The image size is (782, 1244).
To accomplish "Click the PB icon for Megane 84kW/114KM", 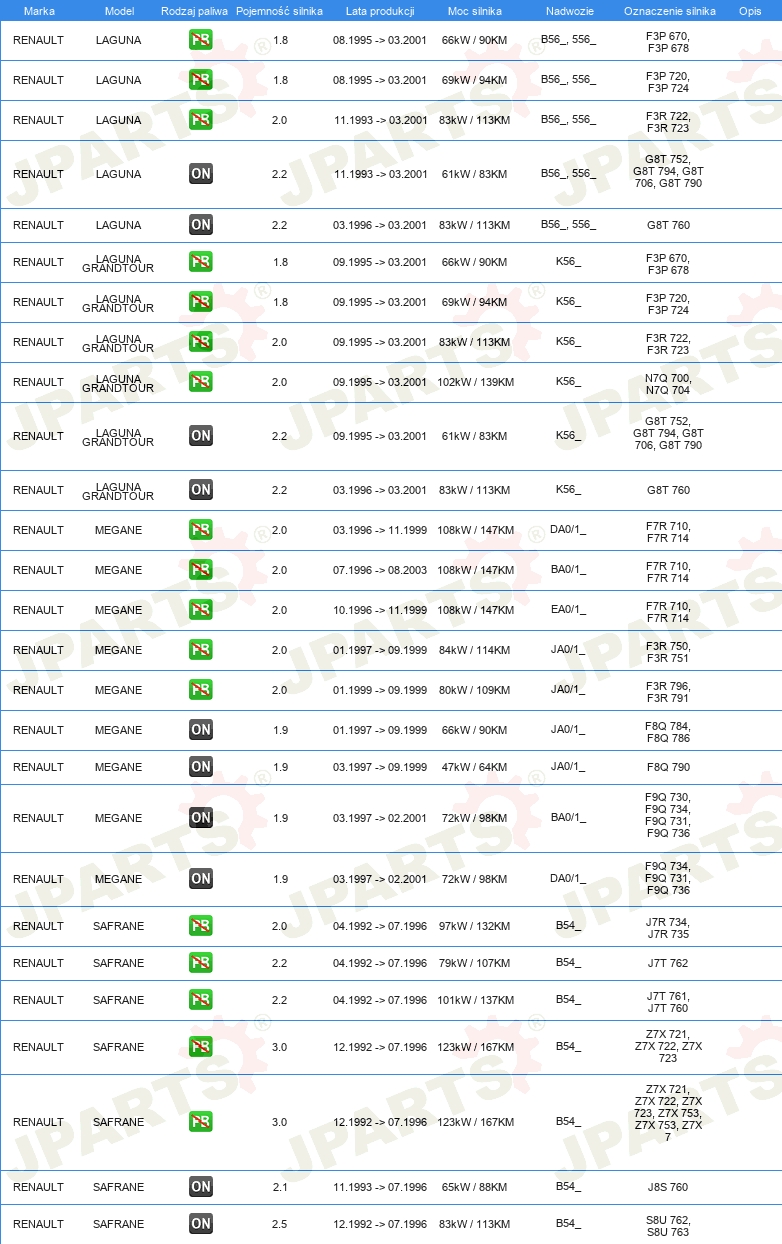I will click(x=201, y=650).
